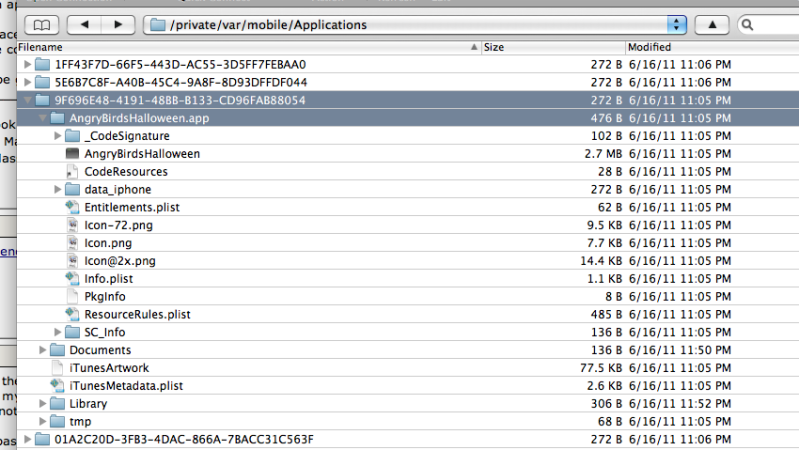Click AngryBirdsHalloween executable file icon
Screen dimensions: 799x450
coord(72,153)
